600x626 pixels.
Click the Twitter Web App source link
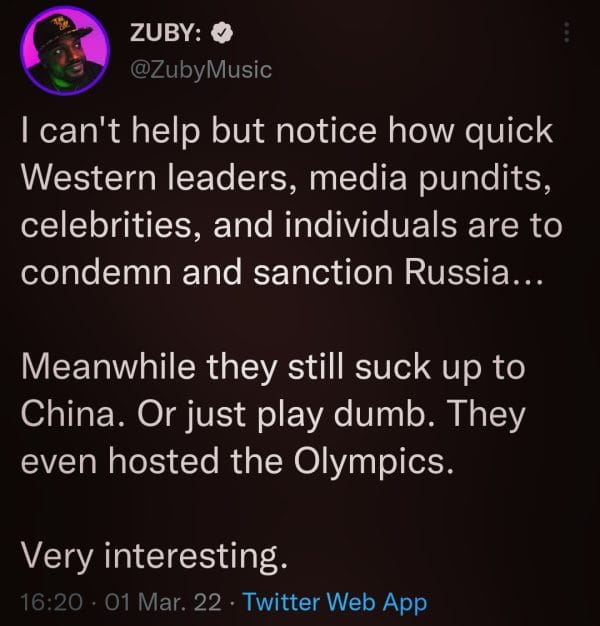[335, 602]
